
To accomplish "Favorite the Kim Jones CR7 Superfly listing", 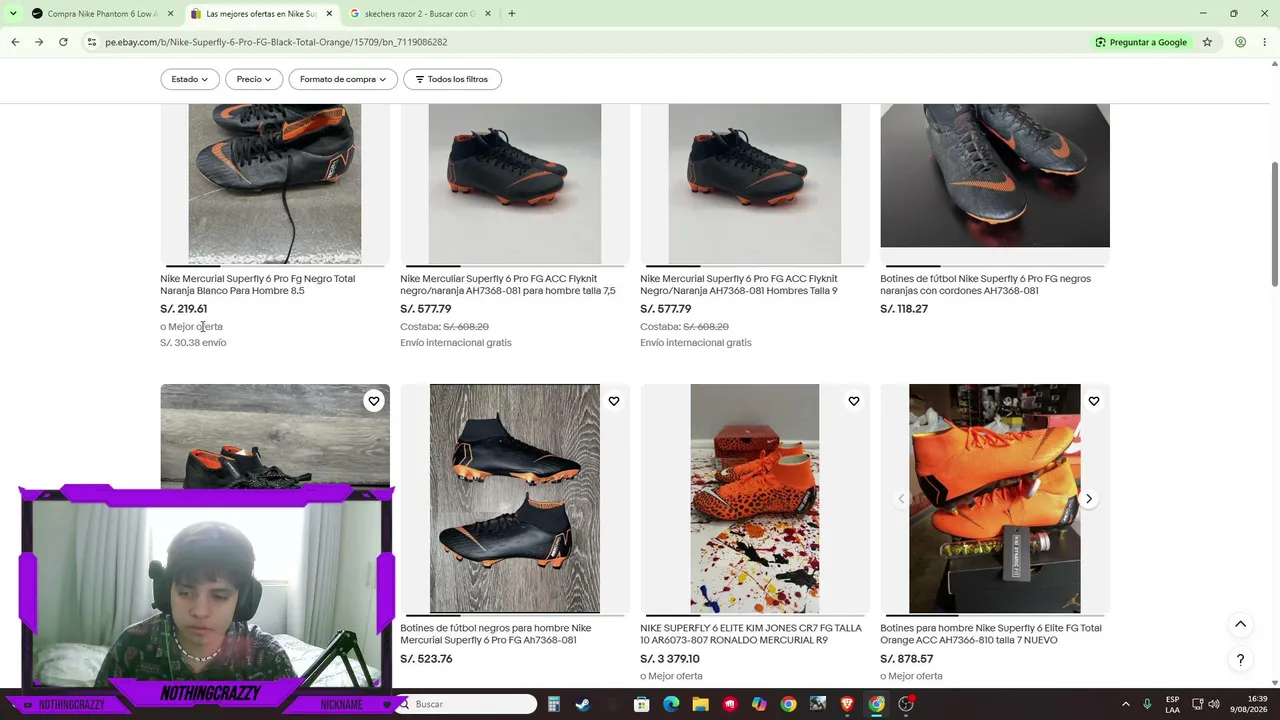I will click(854, 401).
